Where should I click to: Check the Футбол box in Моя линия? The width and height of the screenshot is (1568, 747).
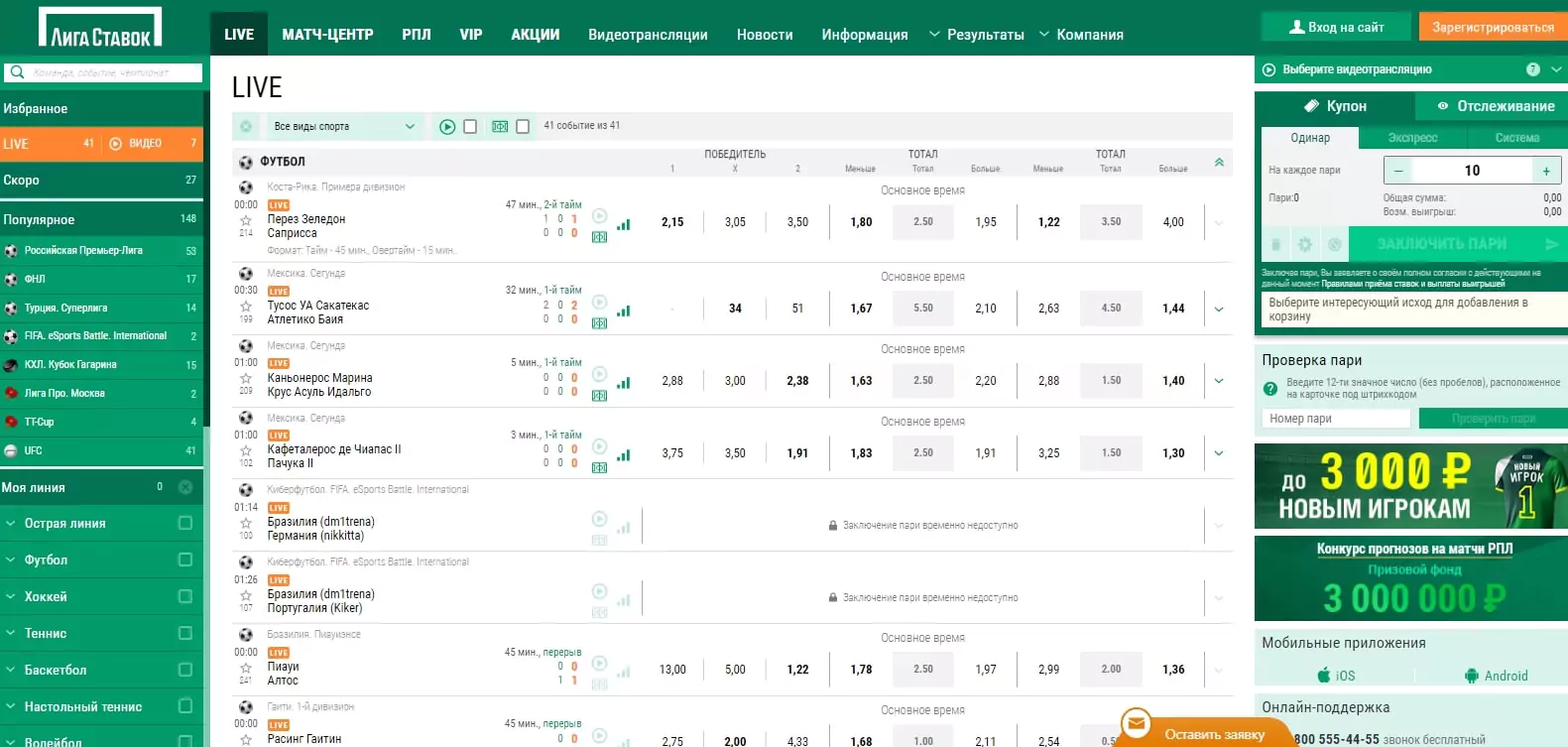(185, 560)
